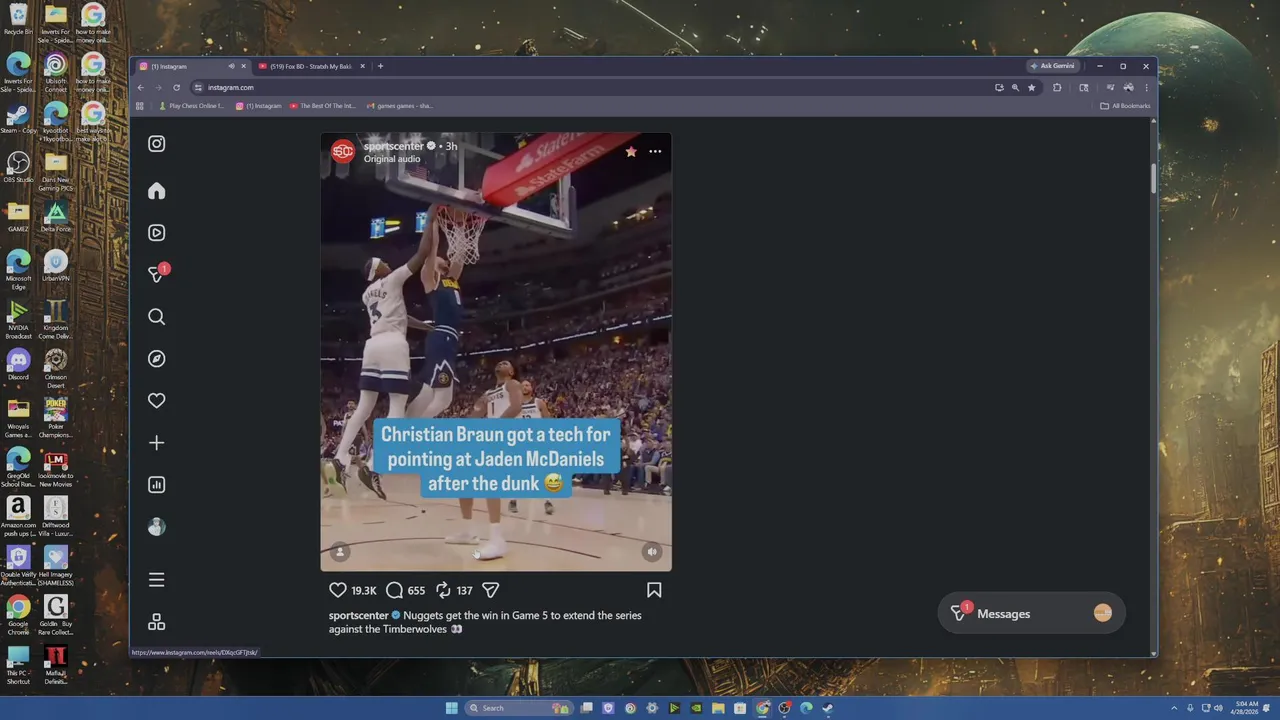The width and height of the screenshot is (1280, 720).
Task: Open the taskbar clock and date
Action: (x=1246, y=708)
